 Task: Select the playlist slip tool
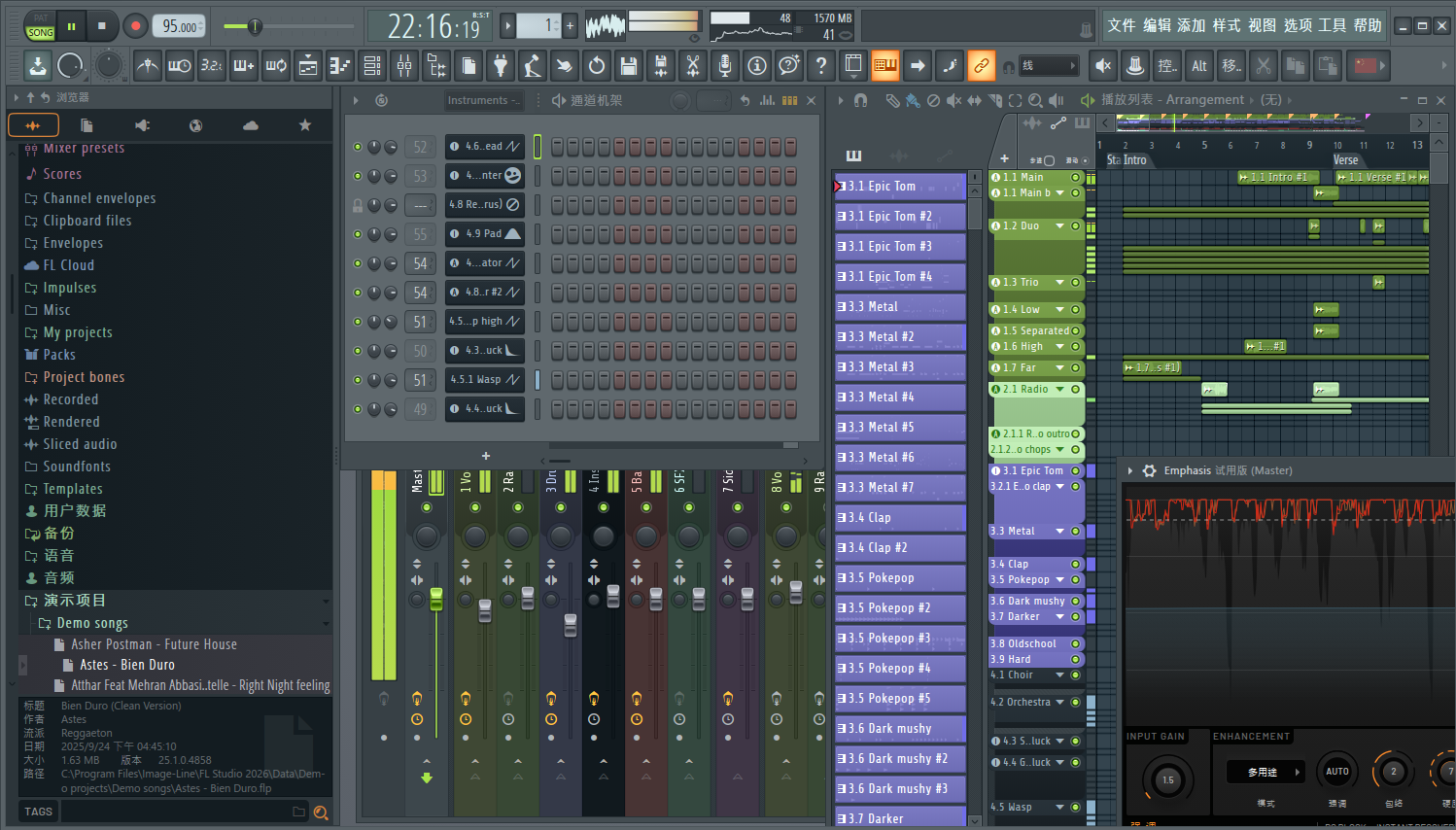(974, 100)
